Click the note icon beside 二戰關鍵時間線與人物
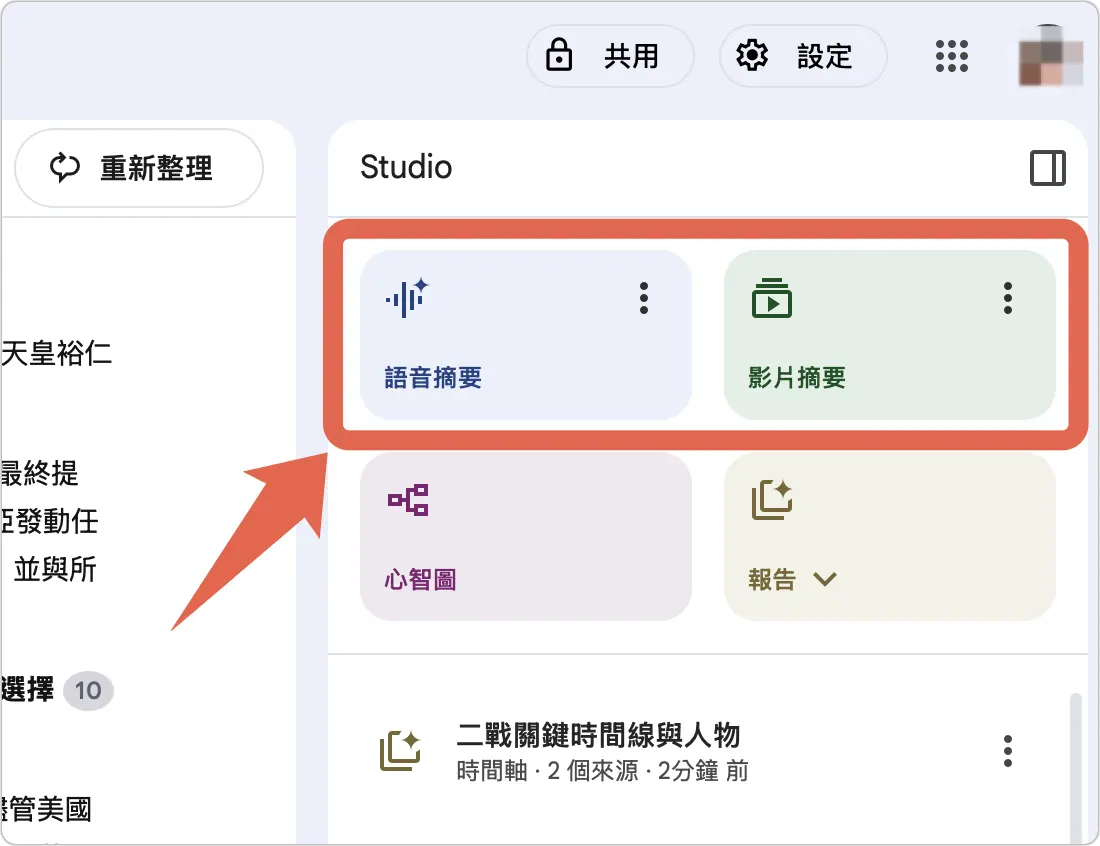This screenshot has width=1100, height=846. pos(400,751)
